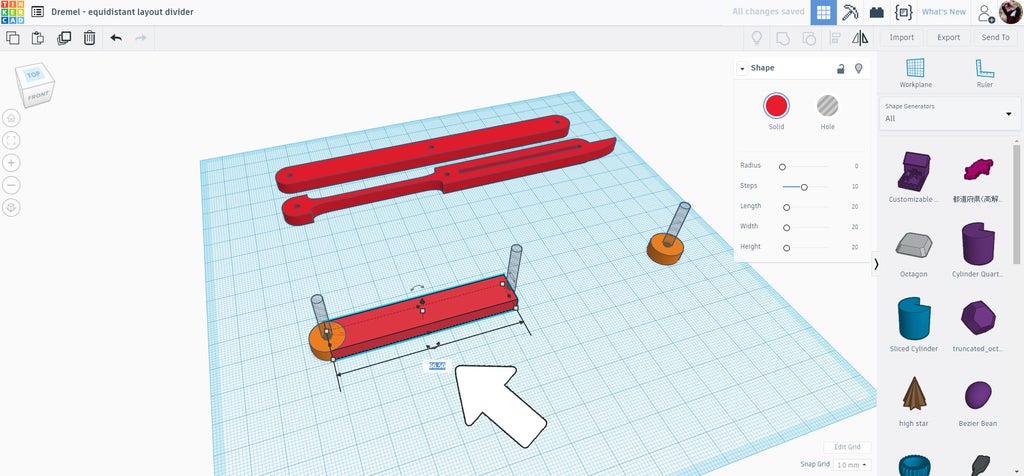Image resolution: width=1024 pixels, height=476 pixels.
Task: Select the Ruler tool
Action: pos(984,72)
